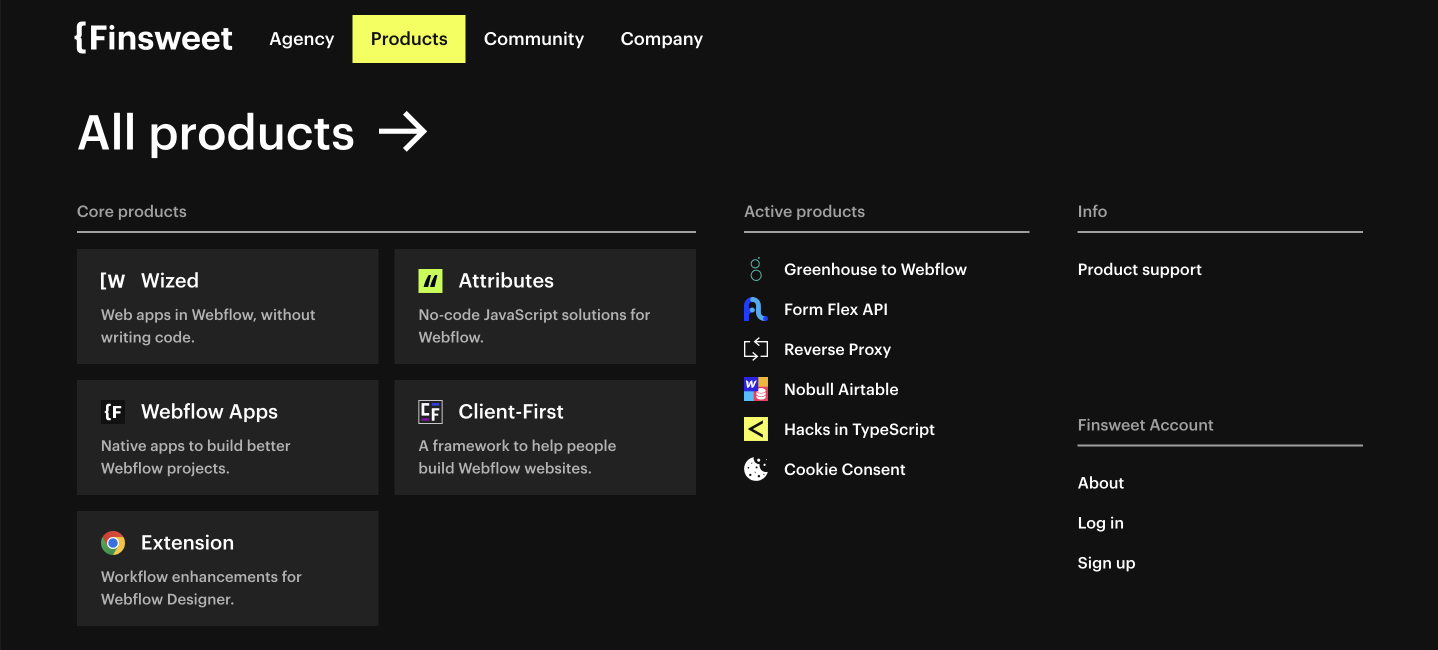
Task: Click the Finsweet logo
Action: tap(153, 38)
